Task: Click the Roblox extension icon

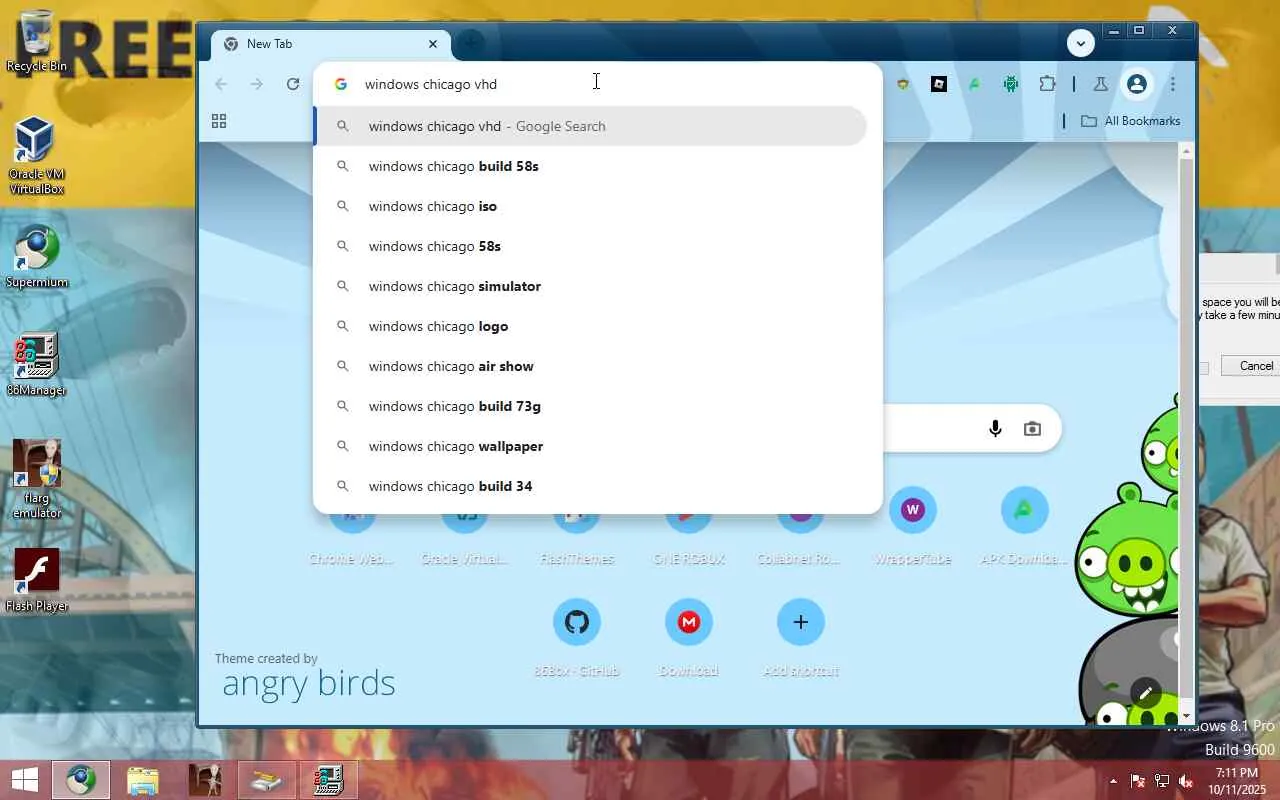Action: coord(939,84)
